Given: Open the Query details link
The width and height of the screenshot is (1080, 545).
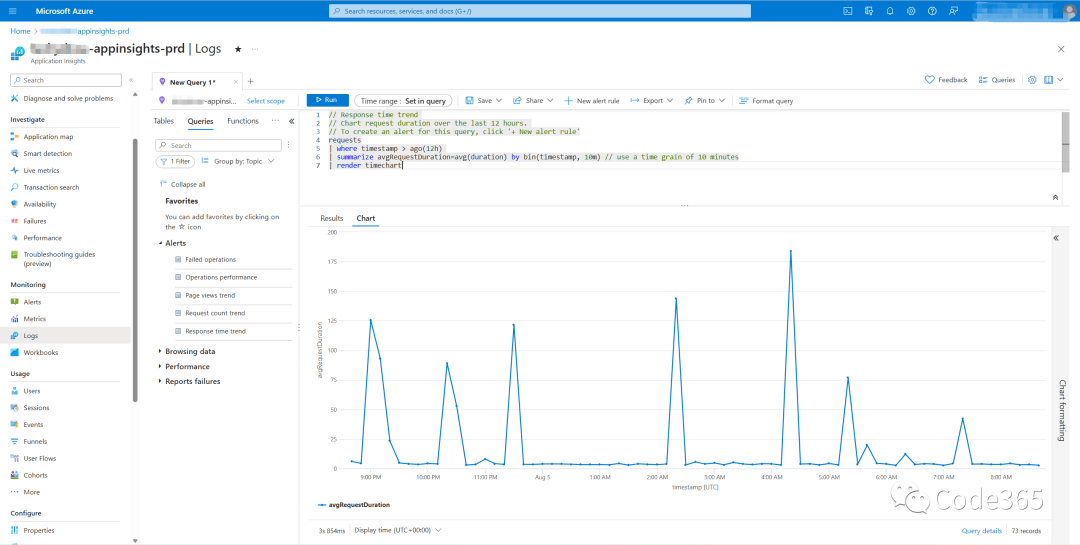Looking at the screenshot, I should point(982,531).
